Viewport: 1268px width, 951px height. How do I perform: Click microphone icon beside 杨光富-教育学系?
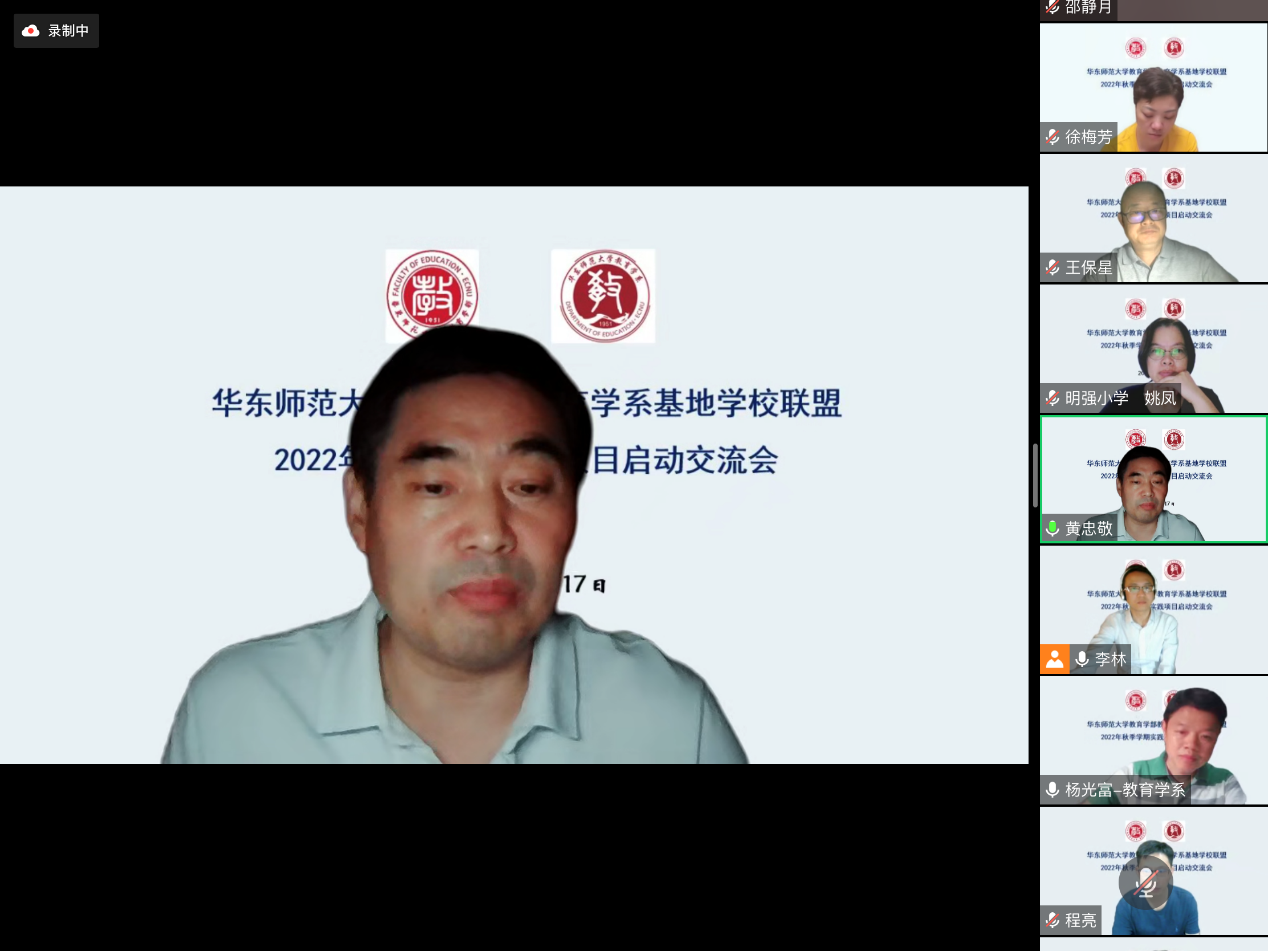pos(1052,790)
